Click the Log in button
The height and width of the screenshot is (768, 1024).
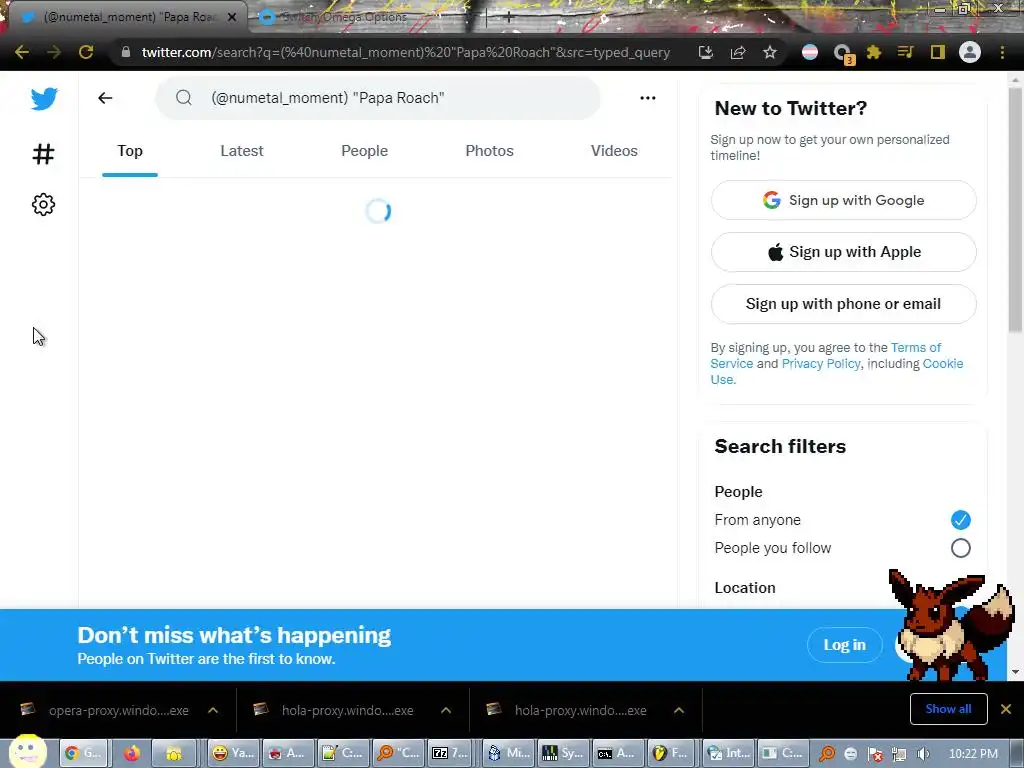(844, 645)
